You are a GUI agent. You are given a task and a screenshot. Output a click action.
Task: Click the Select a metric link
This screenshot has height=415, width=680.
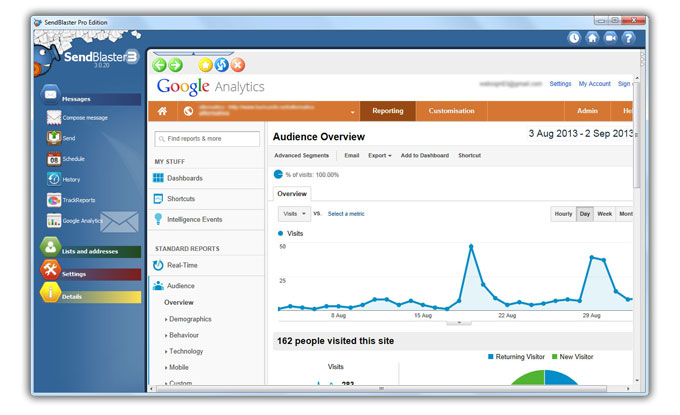[x=346, y=214]
